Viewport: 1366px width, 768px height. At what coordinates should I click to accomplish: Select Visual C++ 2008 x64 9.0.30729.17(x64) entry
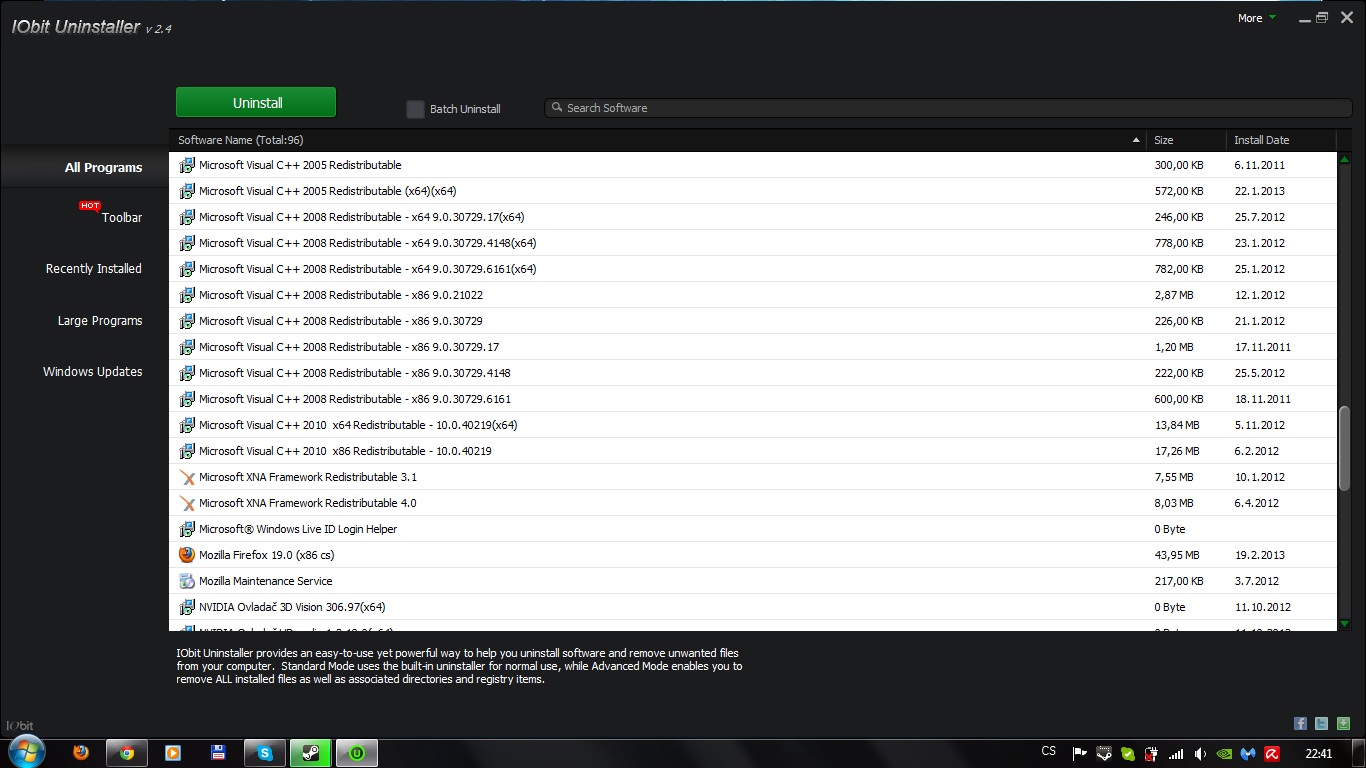pos(753,217)
